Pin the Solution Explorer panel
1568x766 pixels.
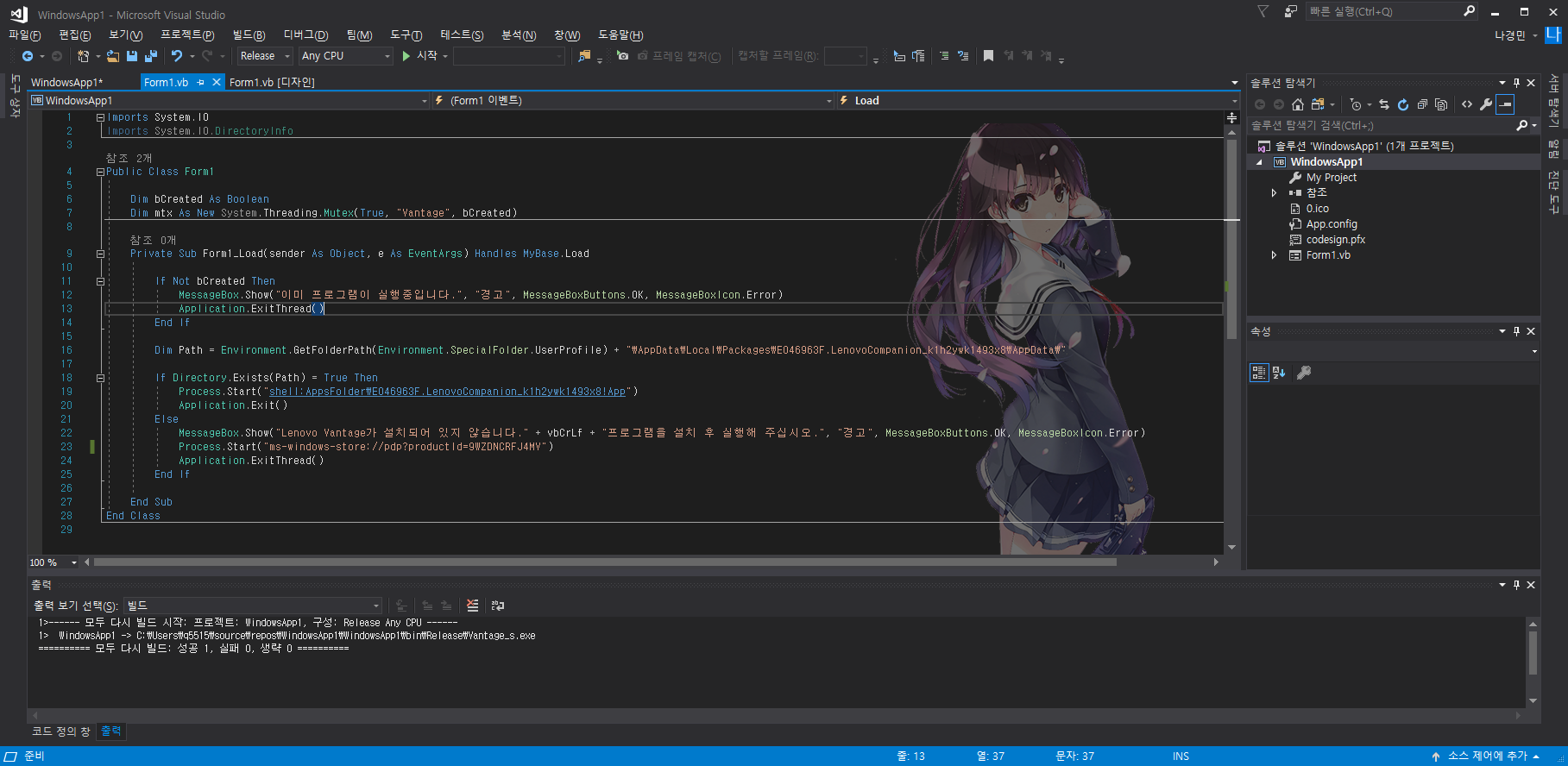point(1516,83)
